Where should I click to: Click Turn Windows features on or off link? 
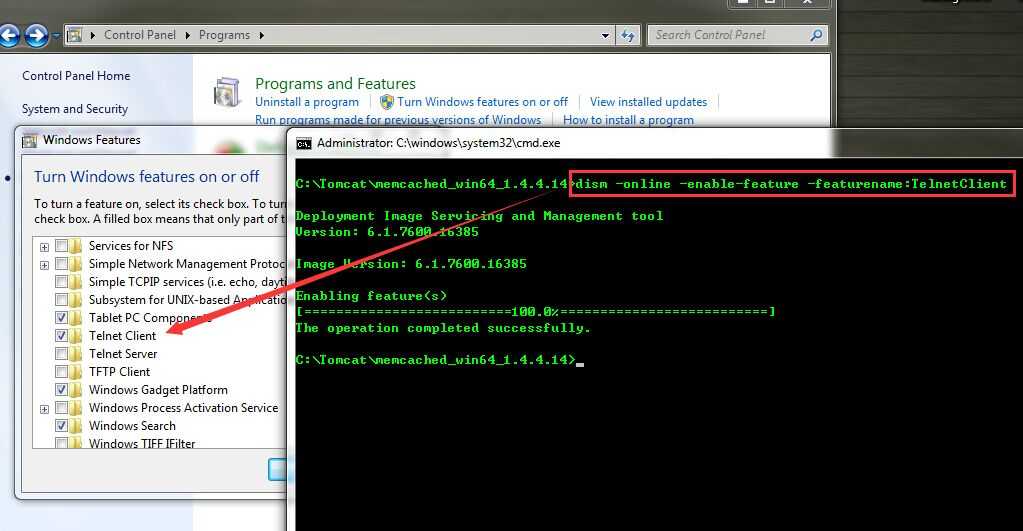(482, 102)
